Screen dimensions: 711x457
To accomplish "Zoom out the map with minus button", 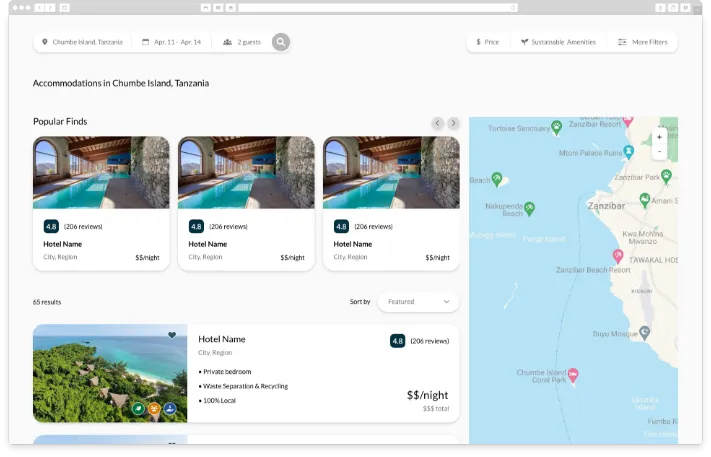I will pyautogui.click(x=659, y=151).
